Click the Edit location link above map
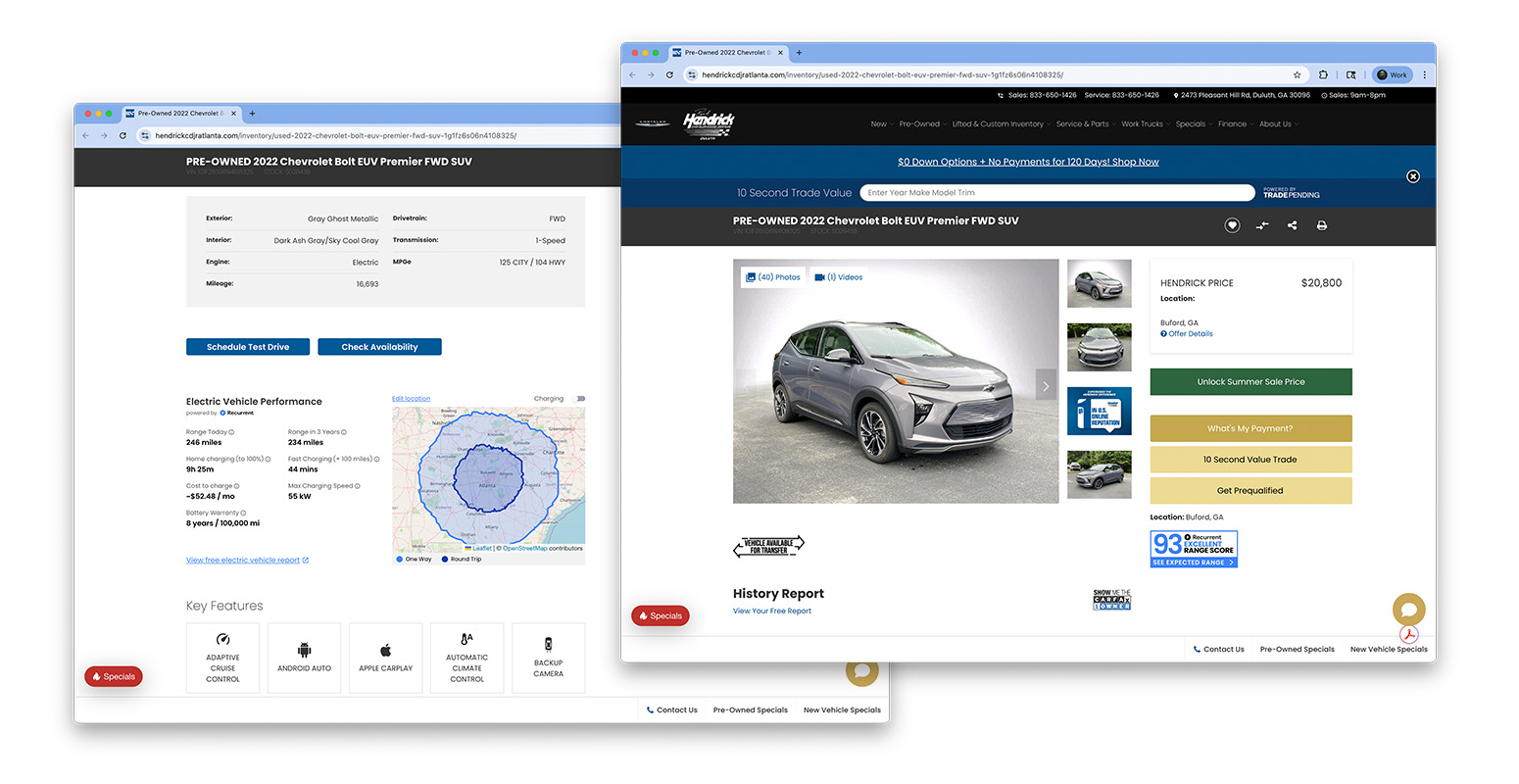 coord(411,399)
